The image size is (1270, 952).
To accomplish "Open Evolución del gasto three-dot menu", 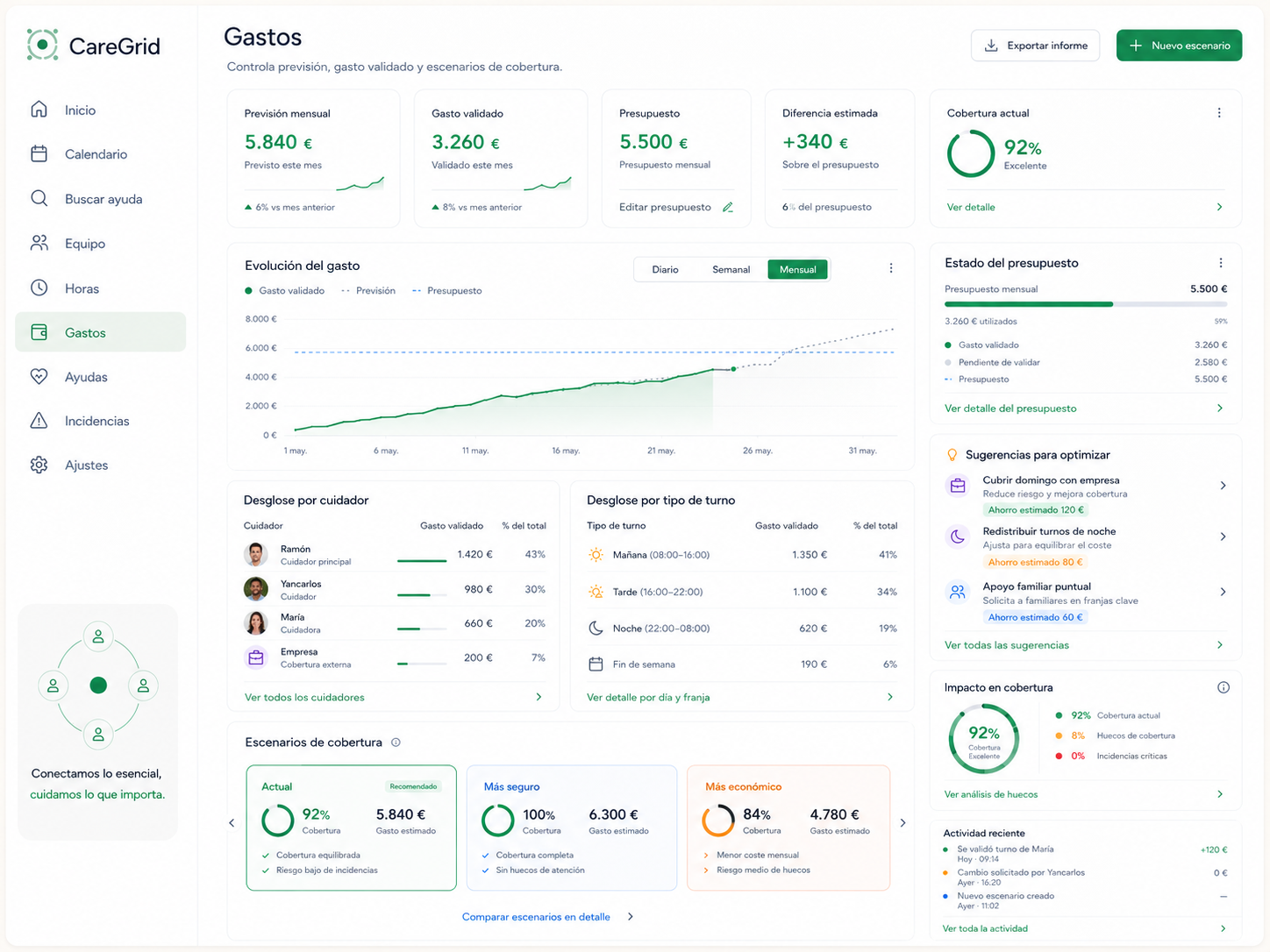I will click(x=891, y=268).
